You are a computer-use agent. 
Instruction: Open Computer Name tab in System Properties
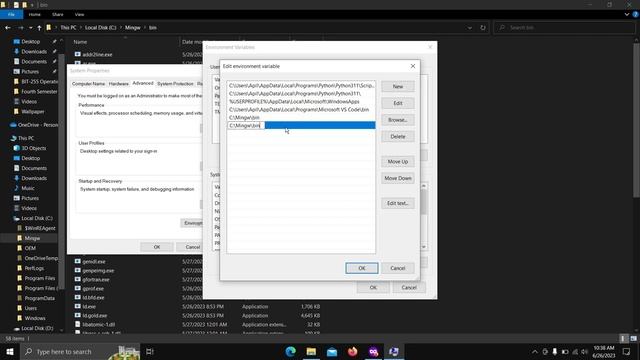click(88, 84)
